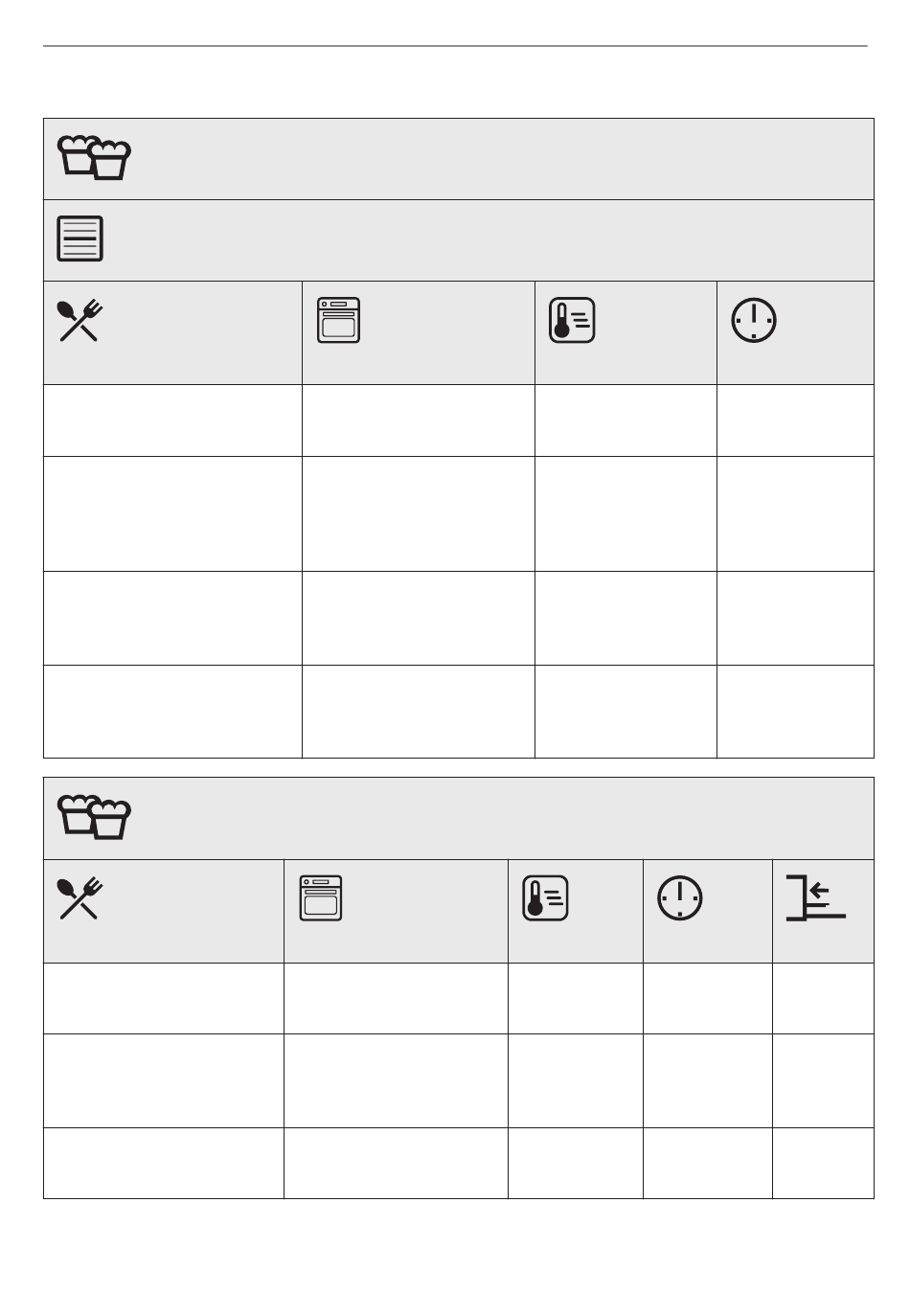Click the clock icon in the upper table
The height and width of the screenshot is (1316, 910).
pyautogui.click(x=754, y=321)
